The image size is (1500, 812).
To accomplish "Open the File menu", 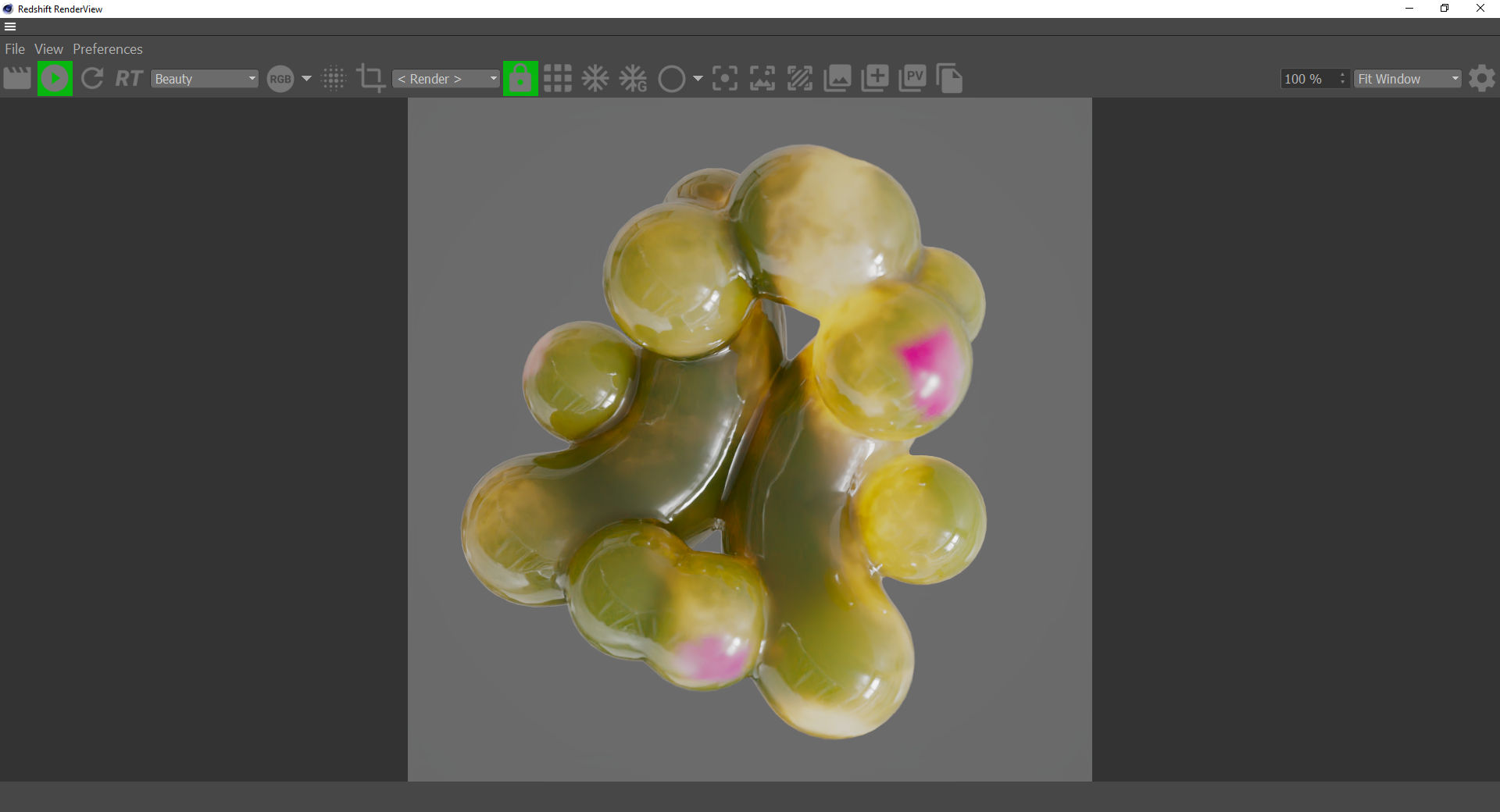I will tap(15, 49).
